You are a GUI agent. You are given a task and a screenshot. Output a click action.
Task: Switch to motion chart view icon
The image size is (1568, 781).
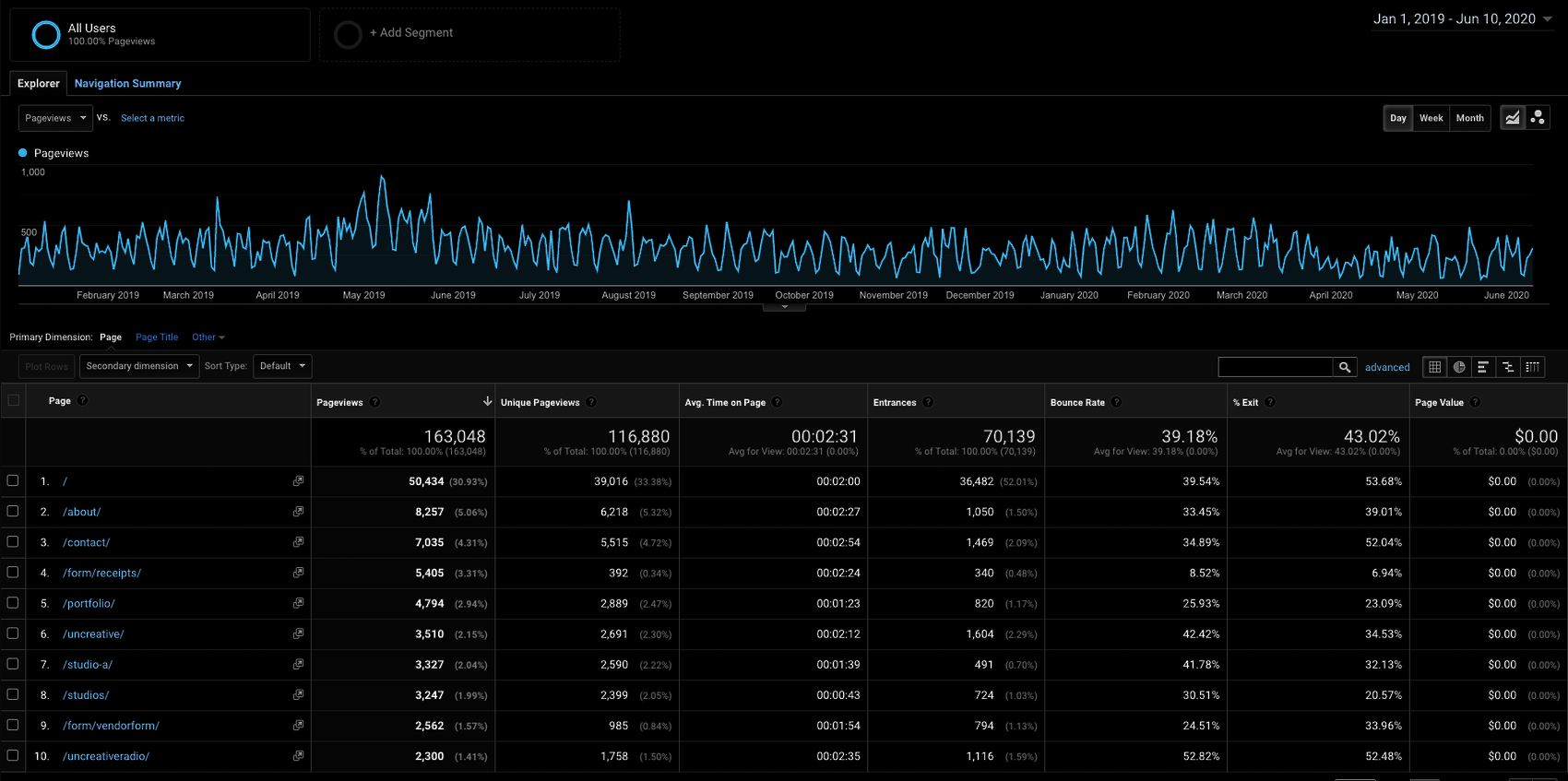point(1538,118)
